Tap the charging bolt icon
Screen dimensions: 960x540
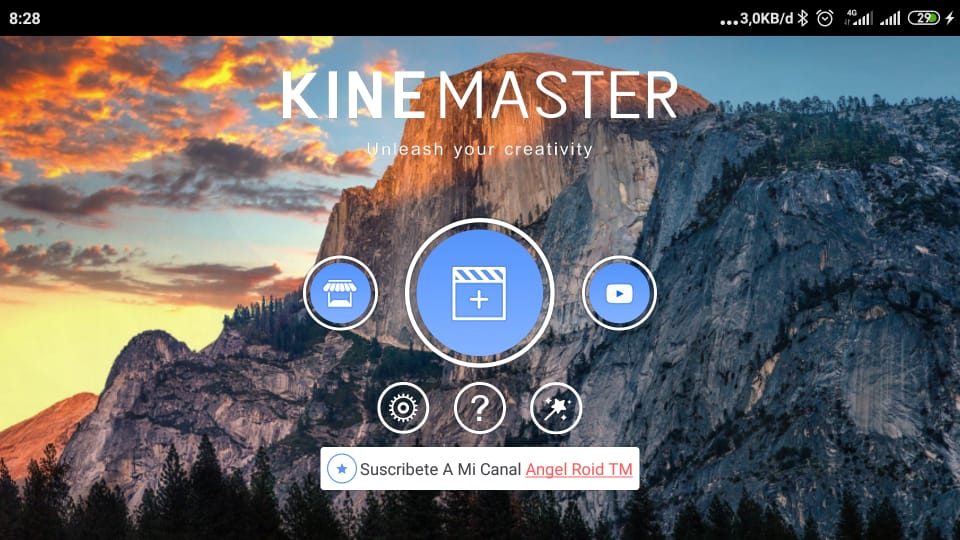click(950, 18)
